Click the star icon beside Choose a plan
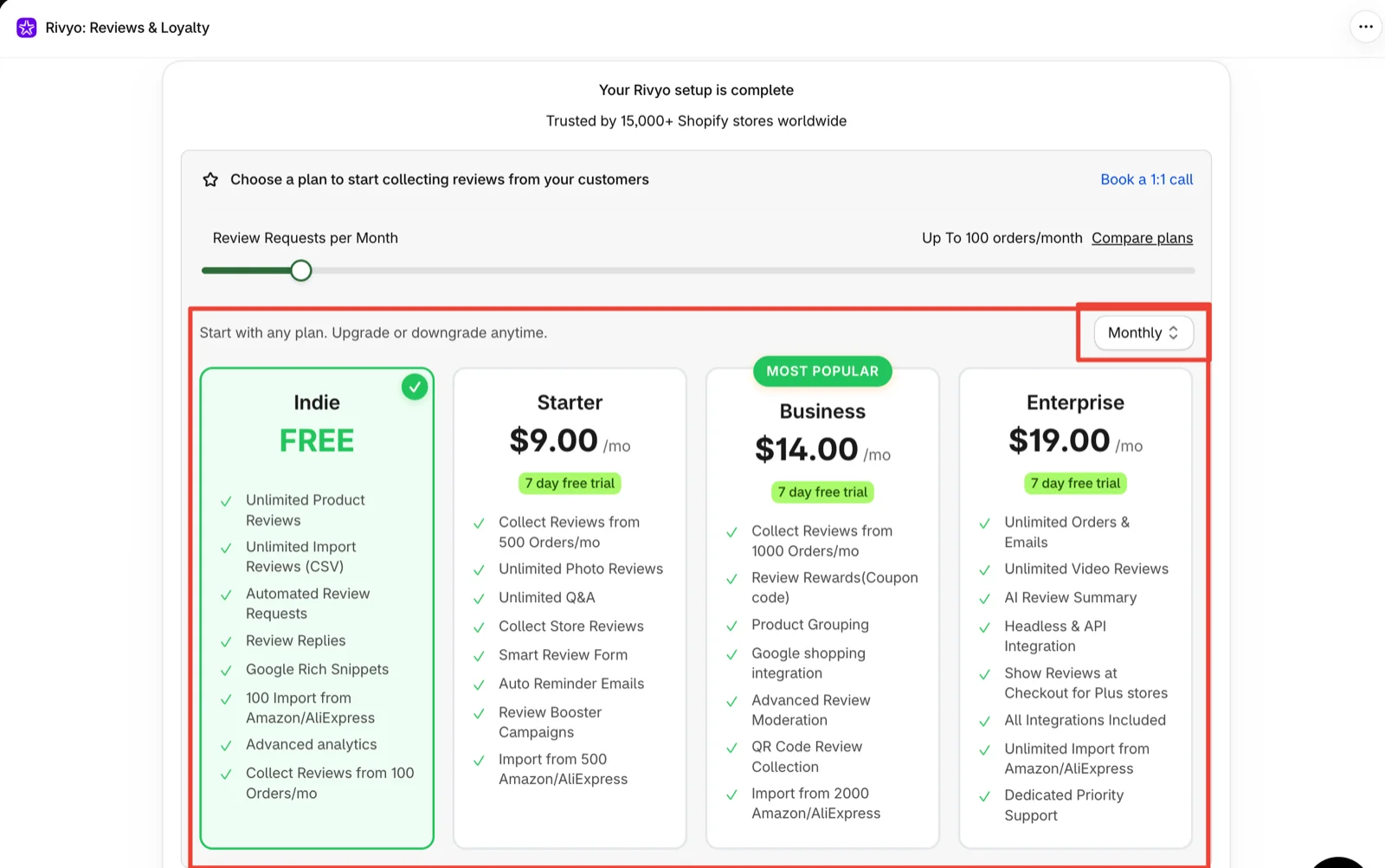The width and height of the screenshot is (1385, 868). 210,180
